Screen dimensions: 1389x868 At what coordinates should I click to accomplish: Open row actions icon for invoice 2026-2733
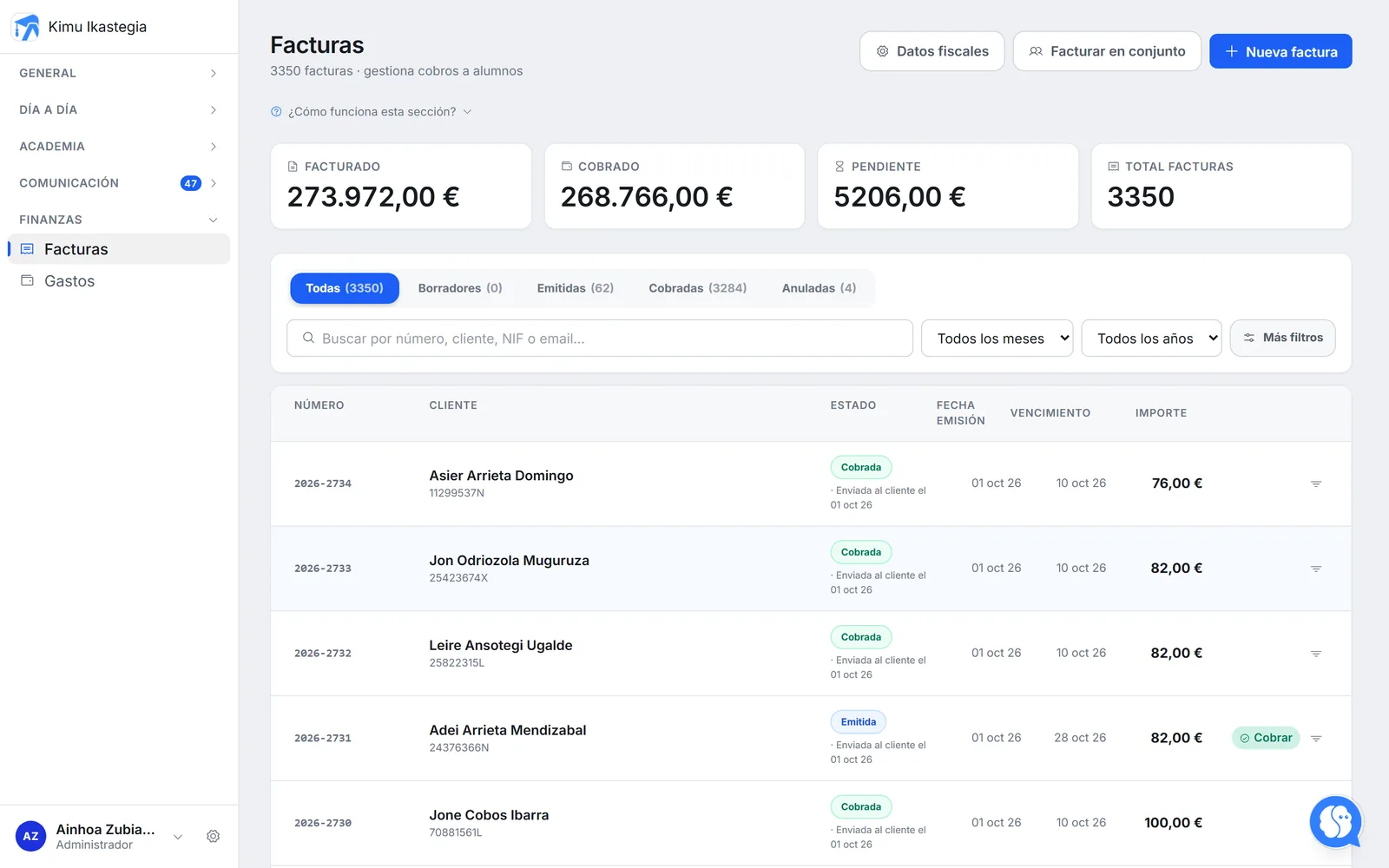pyautogui.click(x=1316, y=569)
